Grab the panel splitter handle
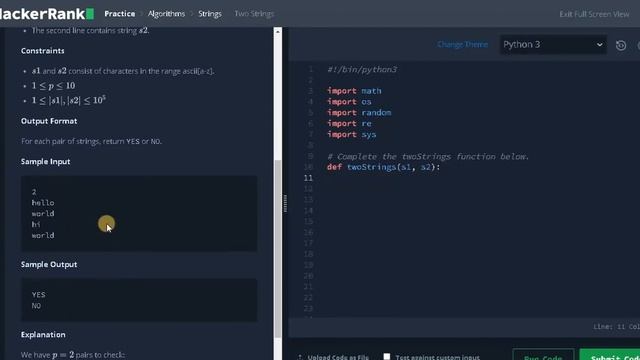The width and height of the screenshot is (640, 360). coord(285,203)
